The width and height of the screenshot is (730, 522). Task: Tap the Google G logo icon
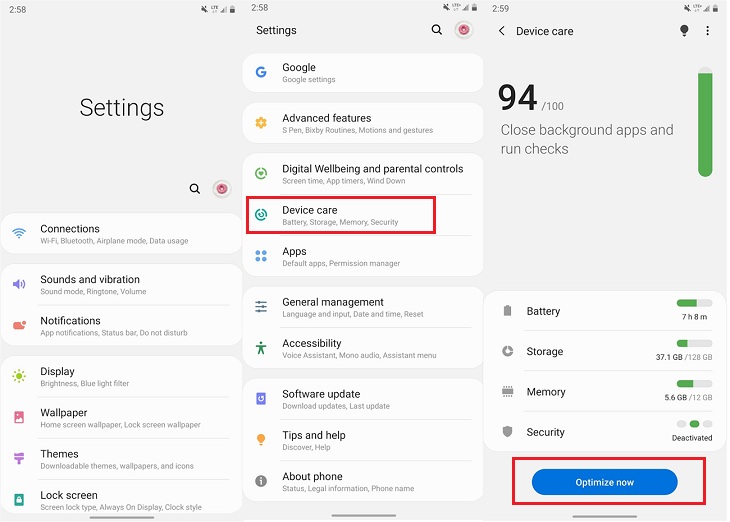[x=261, y=72]
